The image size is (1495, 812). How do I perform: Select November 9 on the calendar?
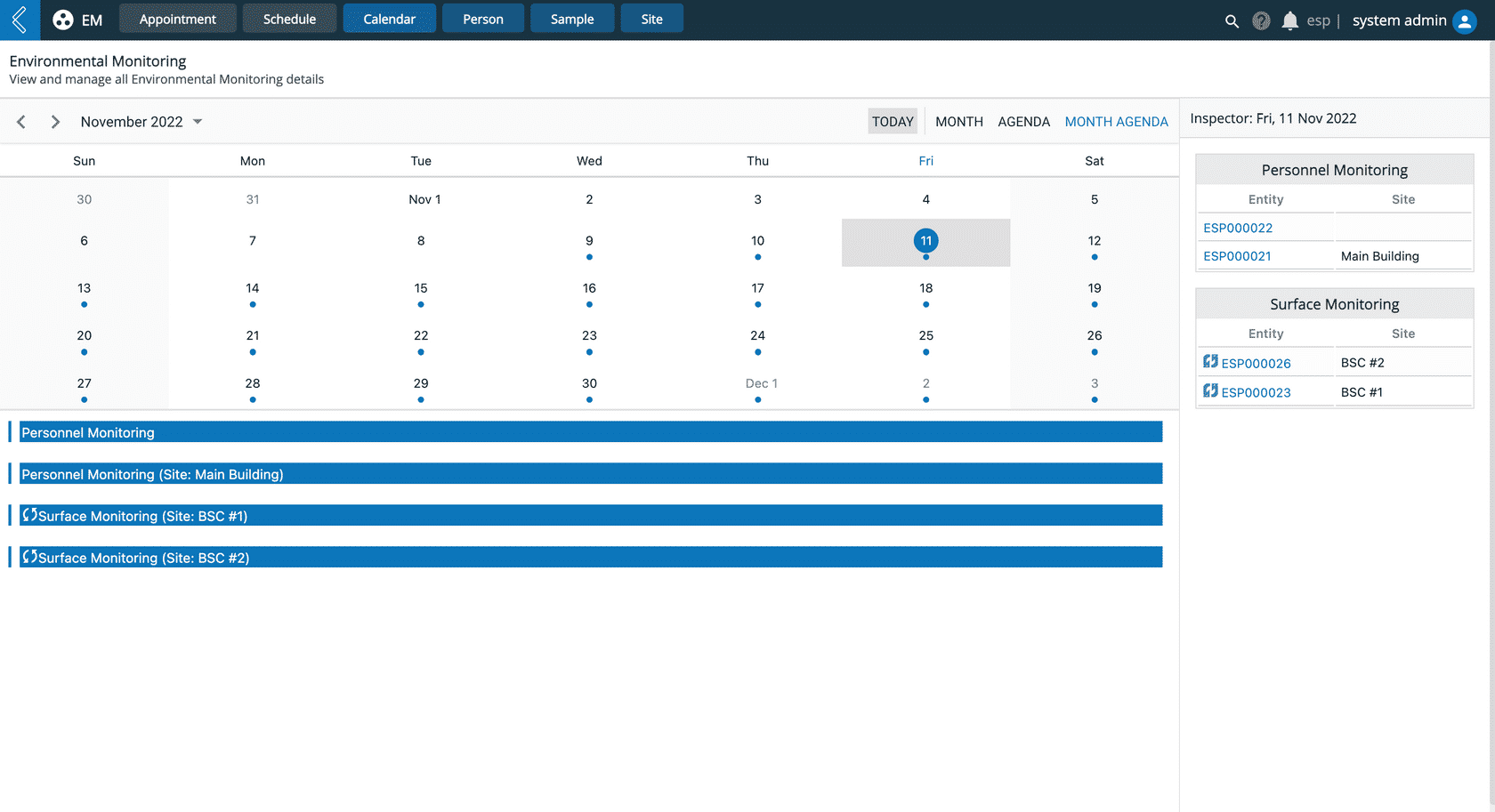pyautogui.click(x=589, y=241)
